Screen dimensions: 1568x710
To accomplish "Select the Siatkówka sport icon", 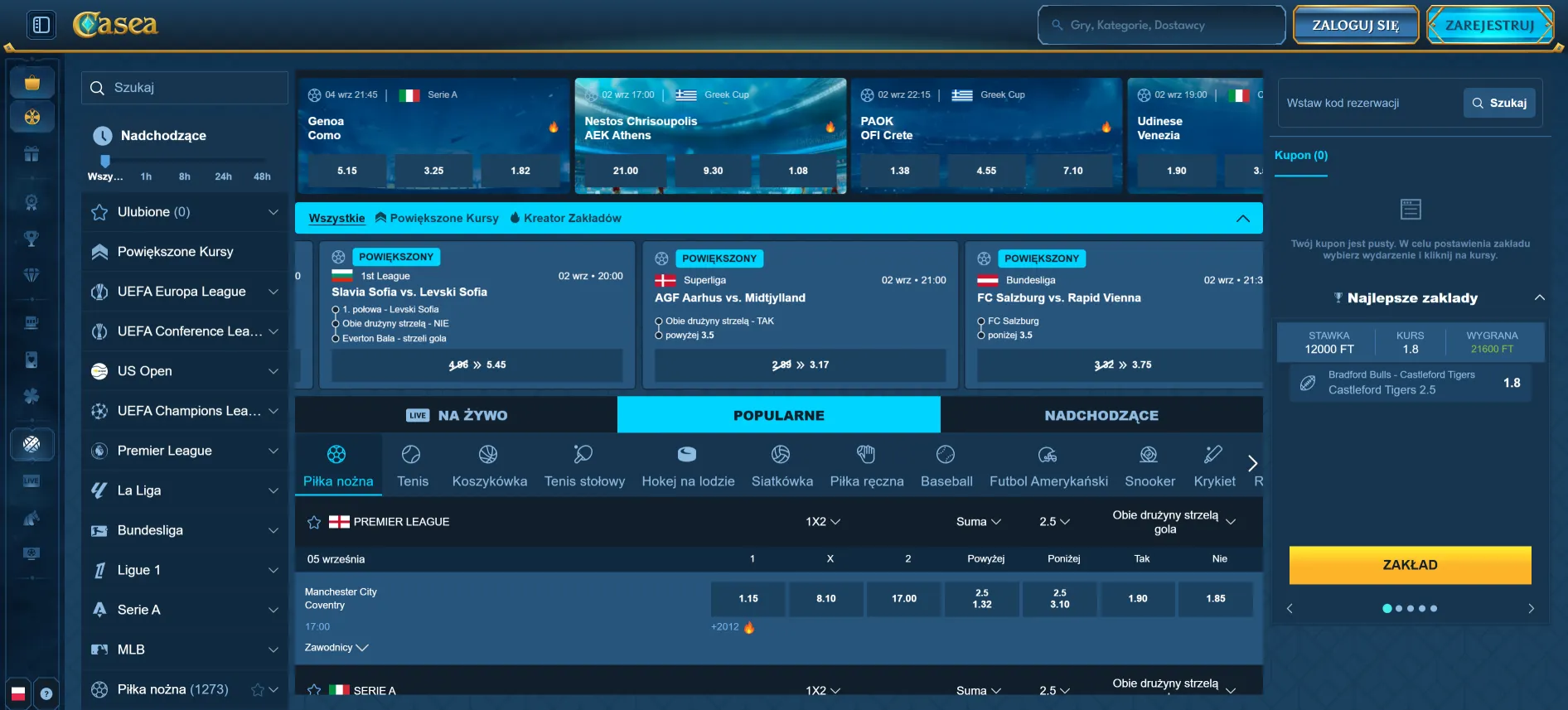I will coord(782,466).
